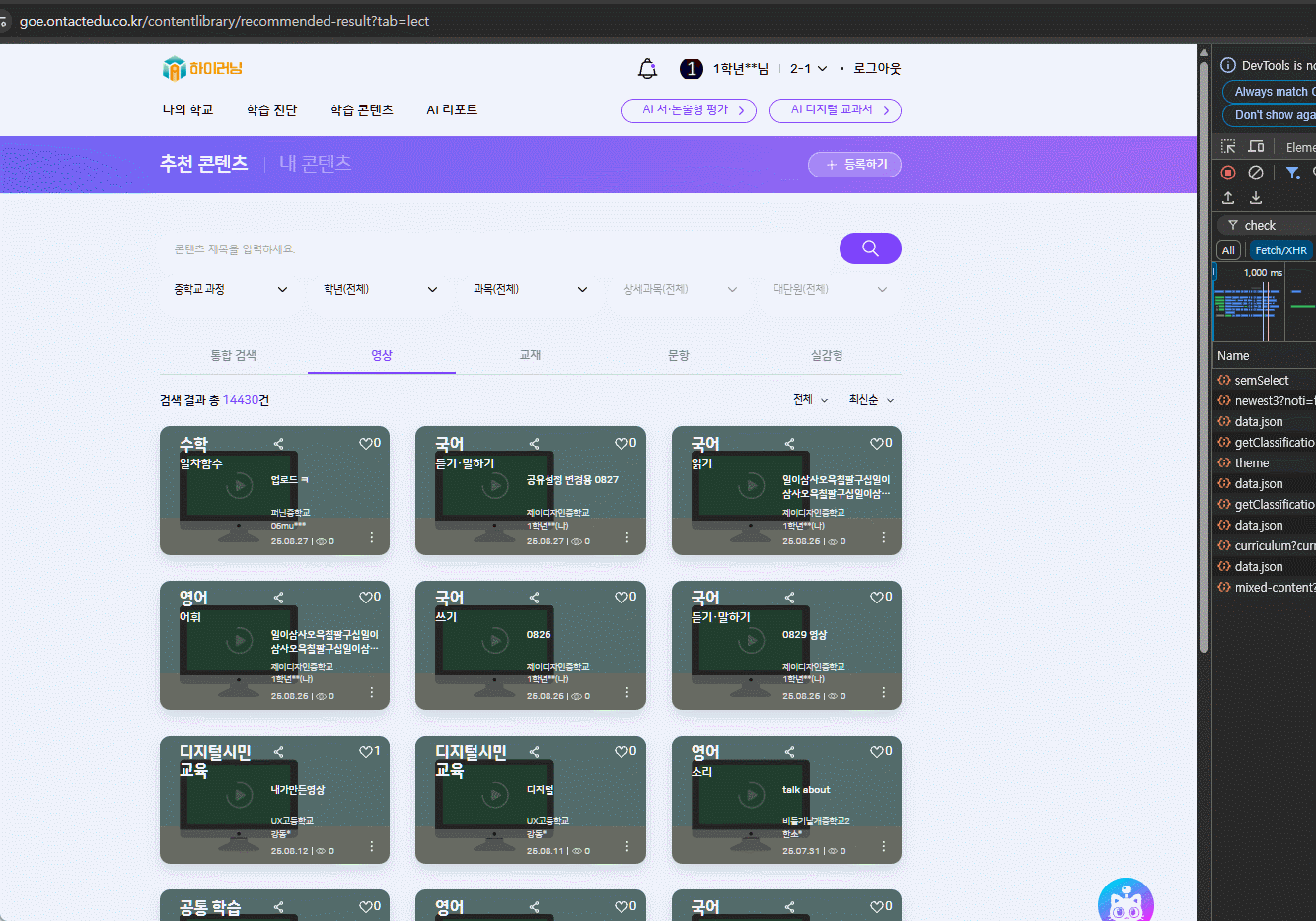Click the export HAR download icon
The width and height of the screenshot is (1316, 921).
[x=1256, y=198]
